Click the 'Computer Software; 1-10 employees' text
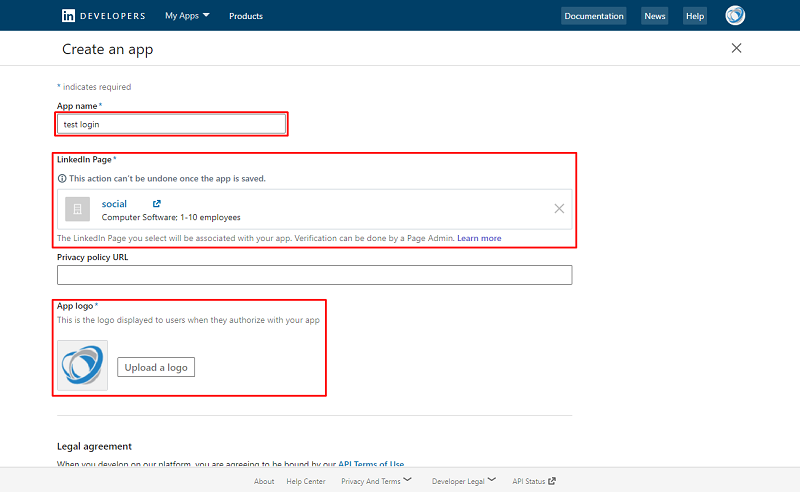Image resolution: width=800 pixels, height=492 pixels. coord(171,217)
